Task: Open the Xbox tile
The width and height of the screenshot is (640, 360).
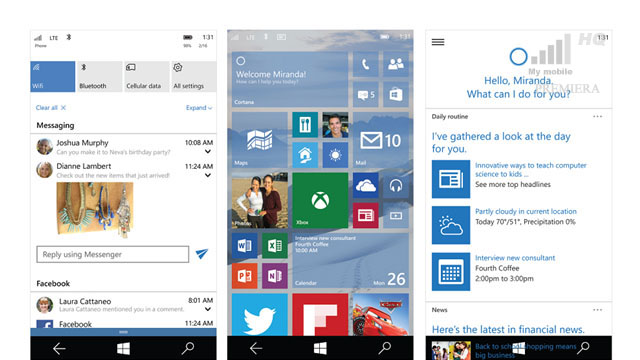Action: click(320, 200)
